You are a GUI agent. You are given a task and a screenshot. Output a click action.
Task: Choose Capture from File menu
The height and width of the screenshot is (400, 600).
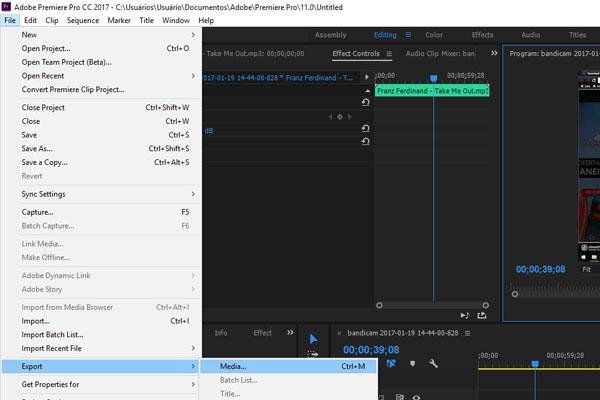pyautogui.click(x=101, y=212)
